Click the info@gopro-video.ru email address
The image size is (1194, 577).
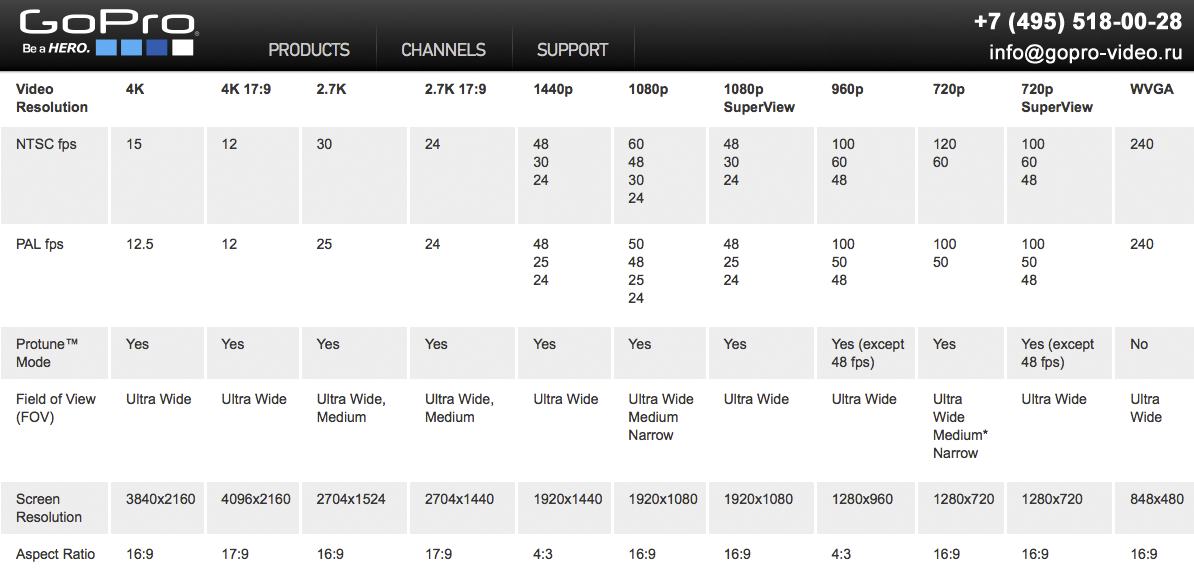(1085, 53)
